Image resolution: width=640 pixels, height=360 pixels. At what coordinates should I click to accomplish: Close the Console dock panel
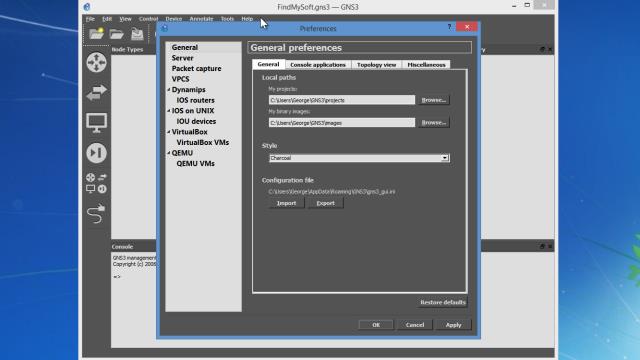(550, 246)
